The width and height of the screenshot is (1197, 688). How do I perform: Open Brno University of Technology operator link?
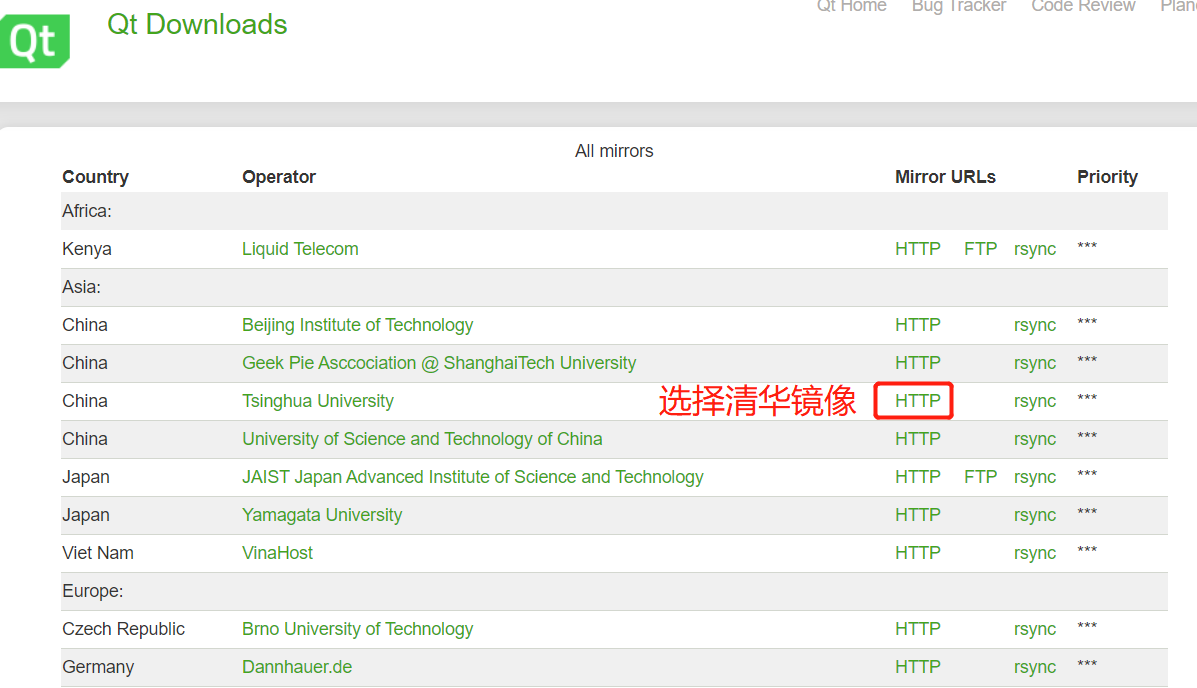click(357, 629)
